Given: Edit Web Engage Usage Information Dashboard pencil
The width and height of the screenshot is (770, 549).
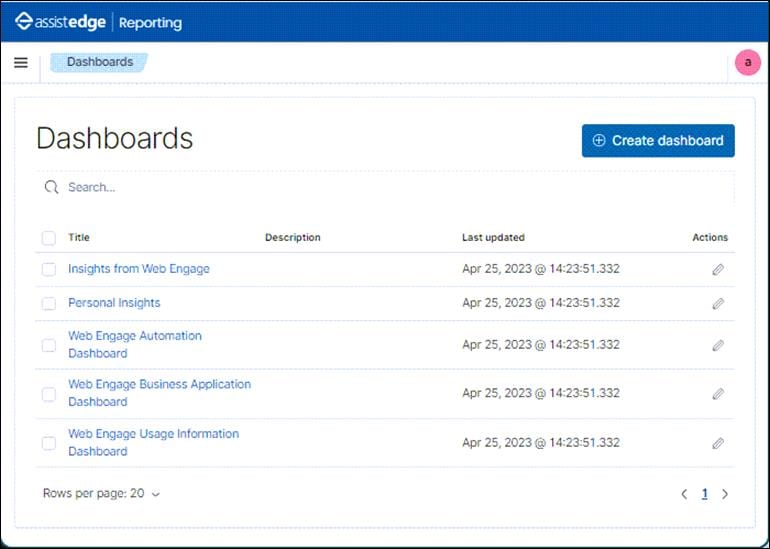Looking at the screenshot, I should pyautogui.click(x=717, y=443).
